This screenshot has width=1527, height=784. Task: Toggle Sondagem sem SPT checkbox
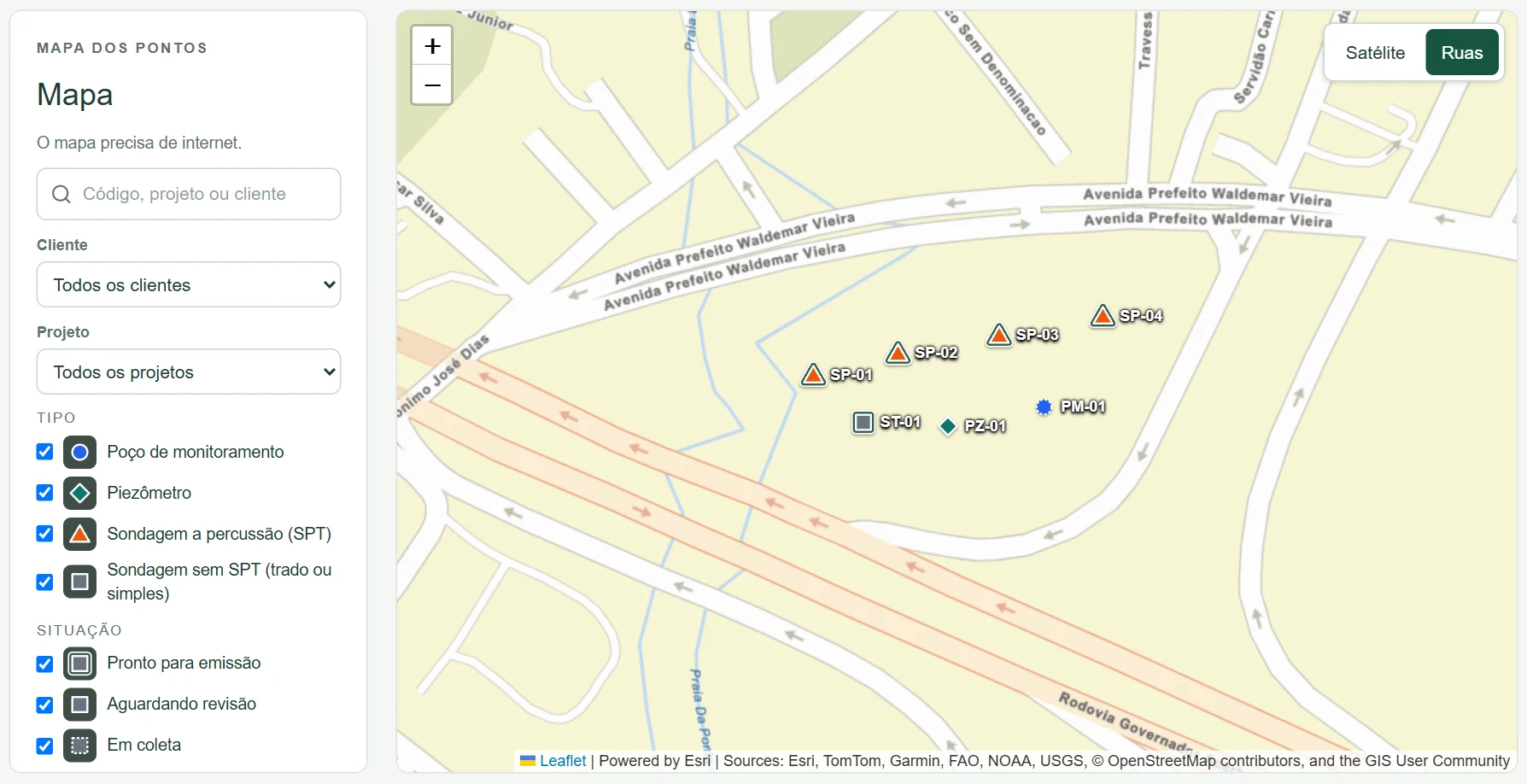[45, 582]
